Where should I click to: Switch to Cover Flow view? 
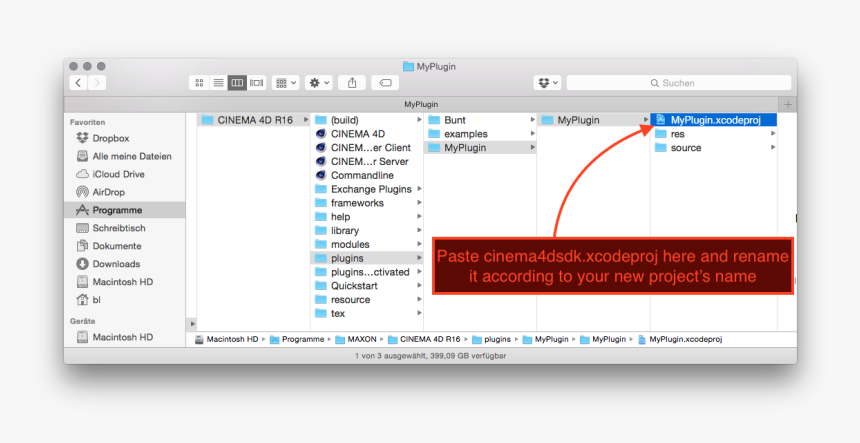pyautogui.click(x=257, y=83)
